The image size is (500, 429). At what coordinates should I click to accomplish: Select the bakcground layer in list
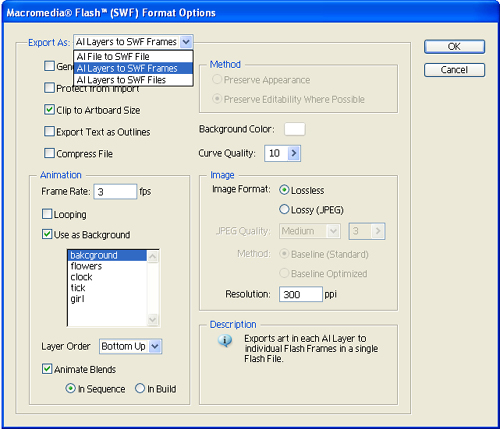point(107,255)
